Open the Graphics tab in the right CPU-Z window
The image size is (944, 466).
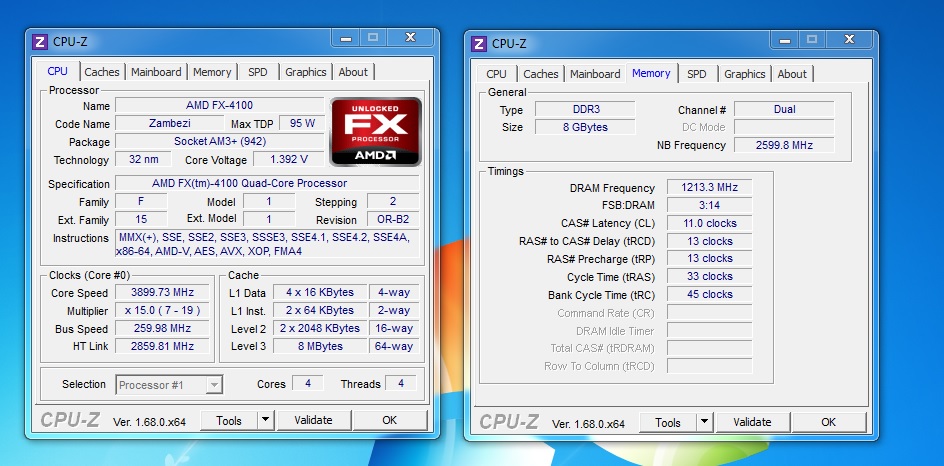pos(745,73)
